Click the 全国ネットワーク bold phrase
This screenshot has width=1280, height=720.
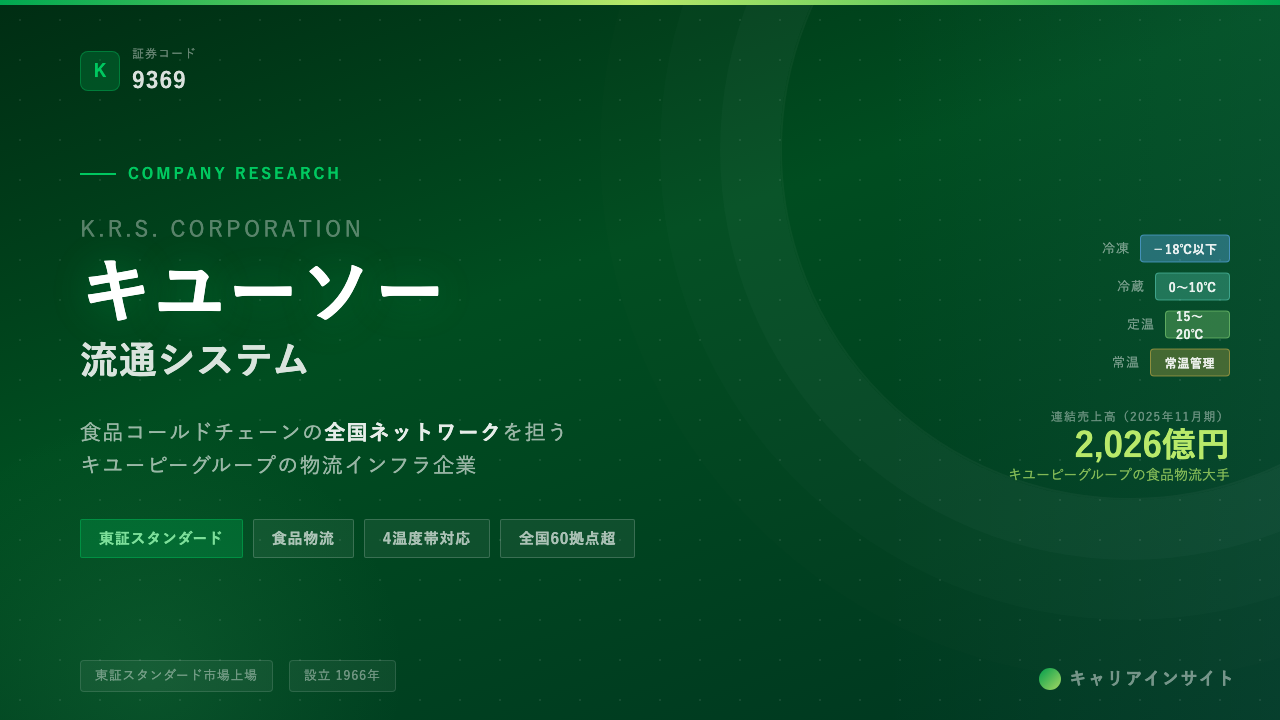(x=413, y=432)
